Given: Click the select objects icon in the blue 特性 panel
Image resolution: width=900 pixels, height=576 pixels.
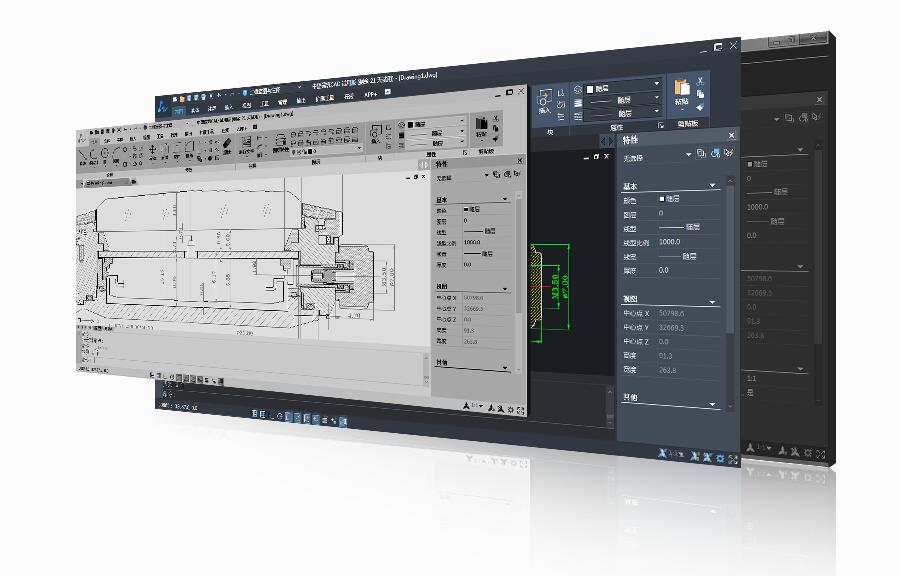Looking at the screenshot, I should pyautogui.click(x=715, y=153).
